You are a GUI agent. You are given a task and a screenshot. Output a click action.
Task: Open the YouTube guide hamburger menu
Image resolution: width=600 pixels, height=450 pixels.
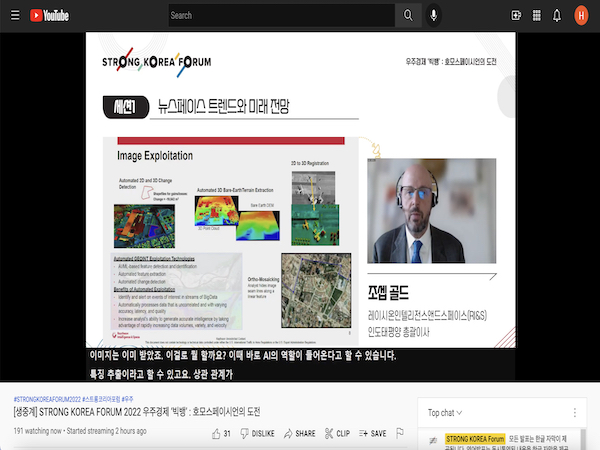coord(15,15)
